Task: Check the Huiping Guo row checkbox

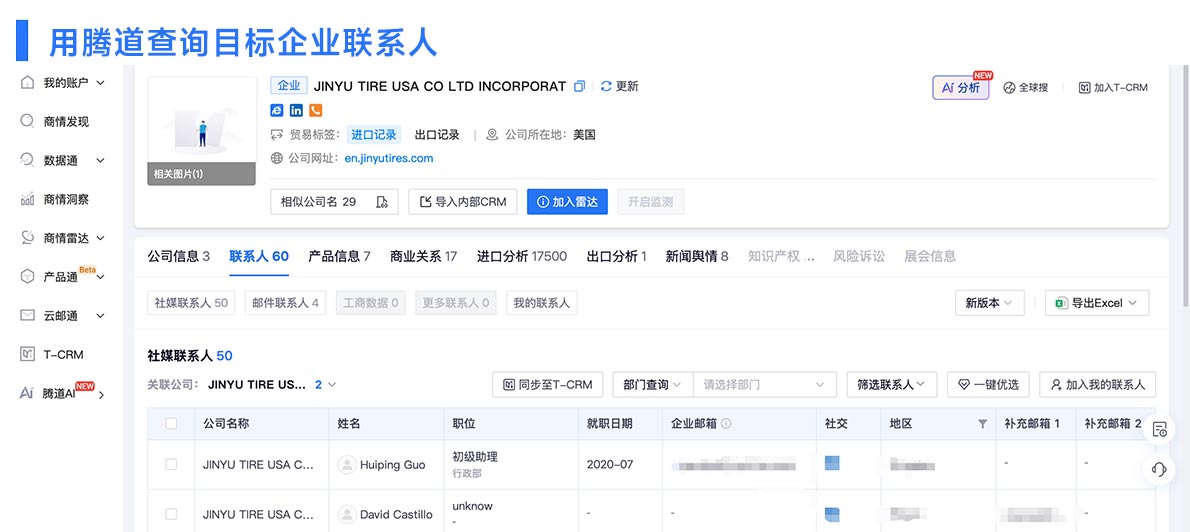Action: pos(171,464)
